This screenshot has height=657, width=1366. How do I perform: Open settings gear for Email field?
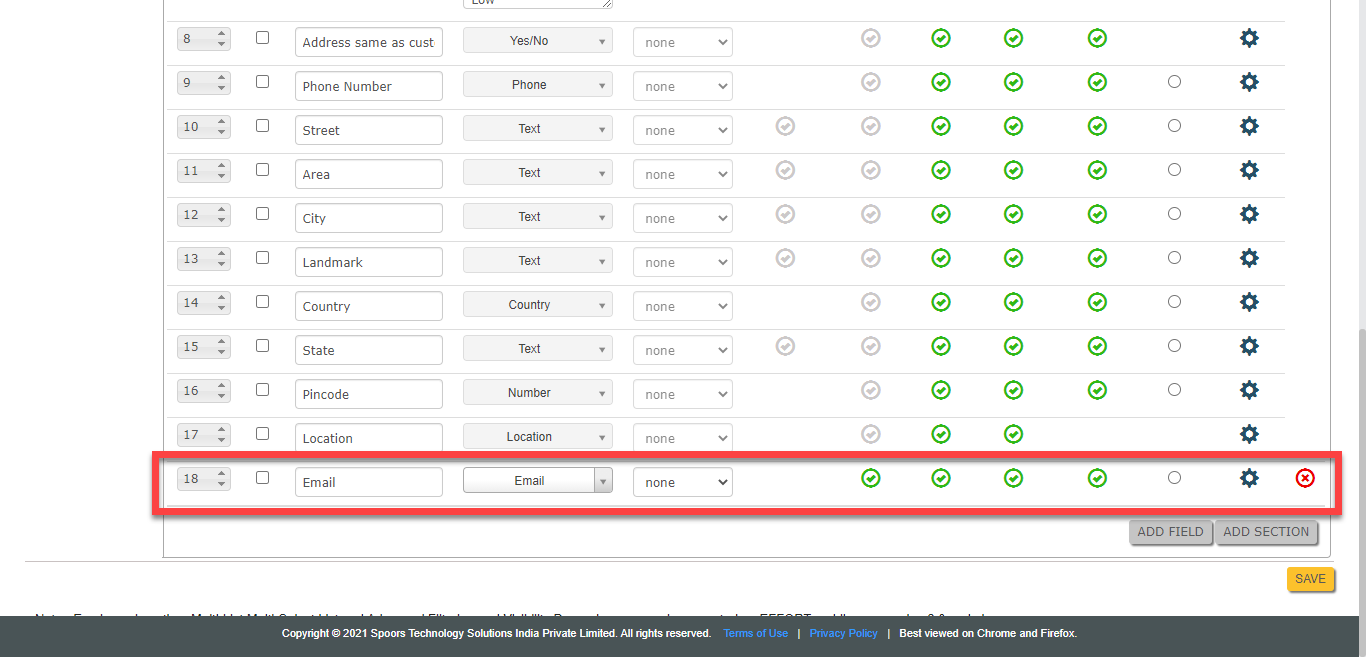(x=1249, y=478)
